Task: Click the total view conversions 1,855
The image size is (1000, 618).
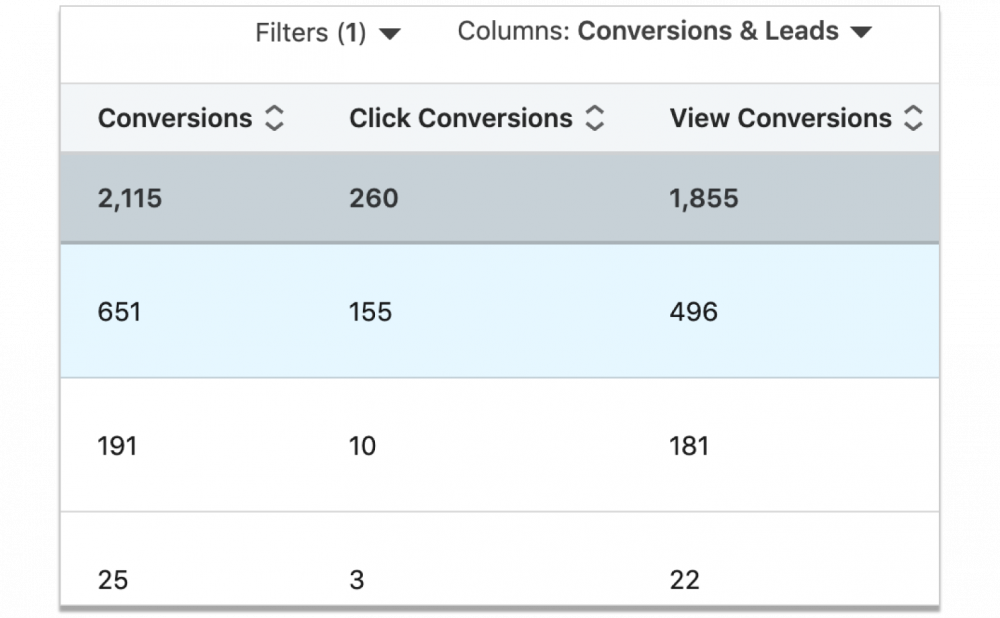Action: click(x=703, y=198)
